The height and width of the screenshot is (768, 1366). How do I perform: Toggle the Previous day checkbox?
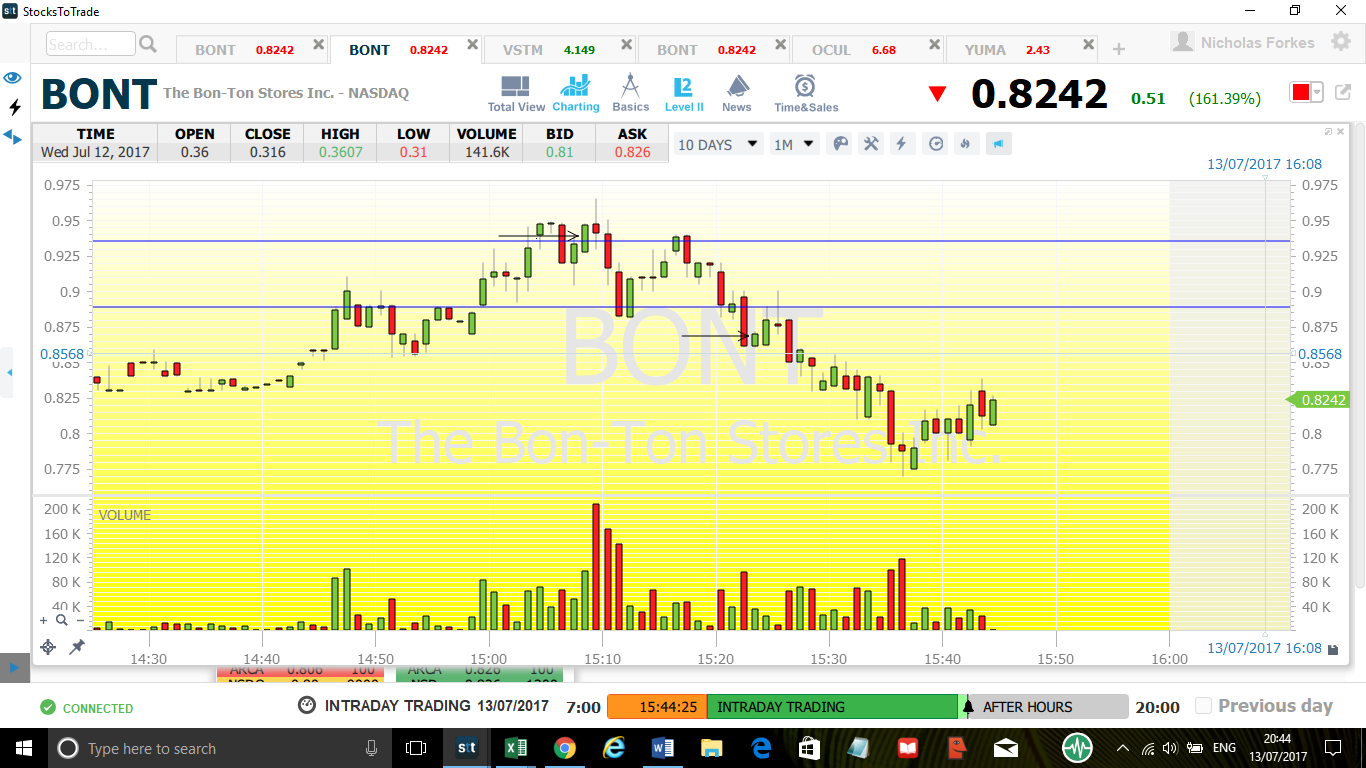[1204, 706]
